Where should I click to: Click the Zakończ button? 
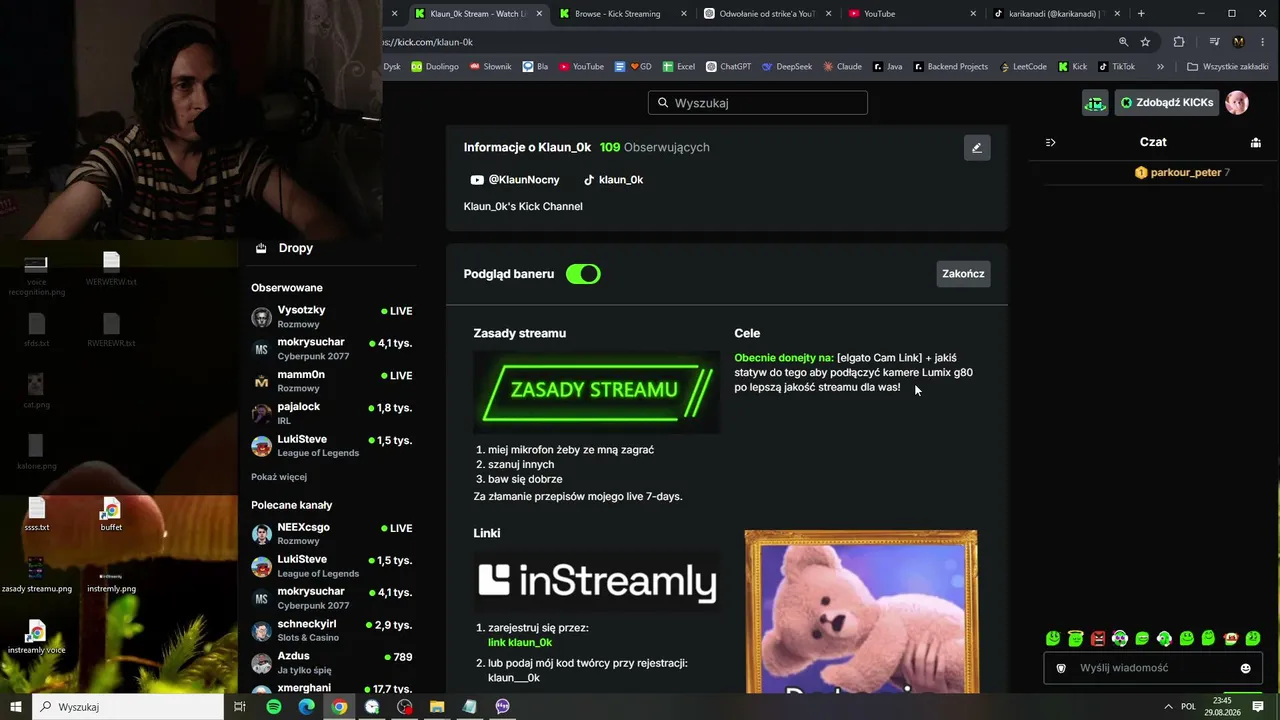[x=963, y=274]
